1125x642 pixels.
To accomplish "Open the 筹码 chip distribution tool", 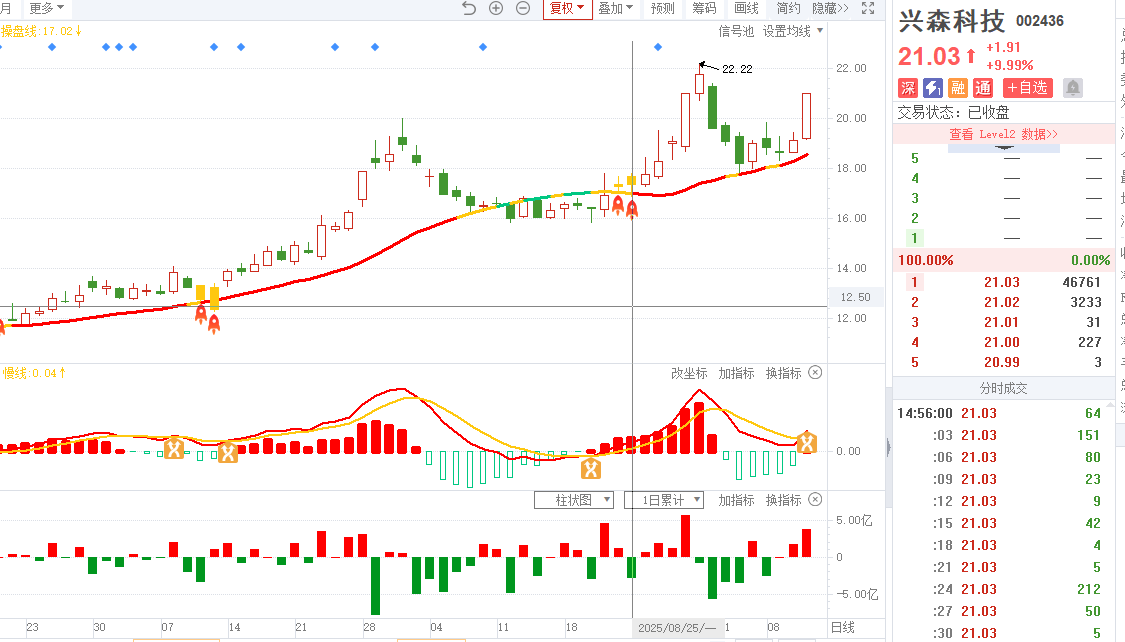I will tap(705, 9).
